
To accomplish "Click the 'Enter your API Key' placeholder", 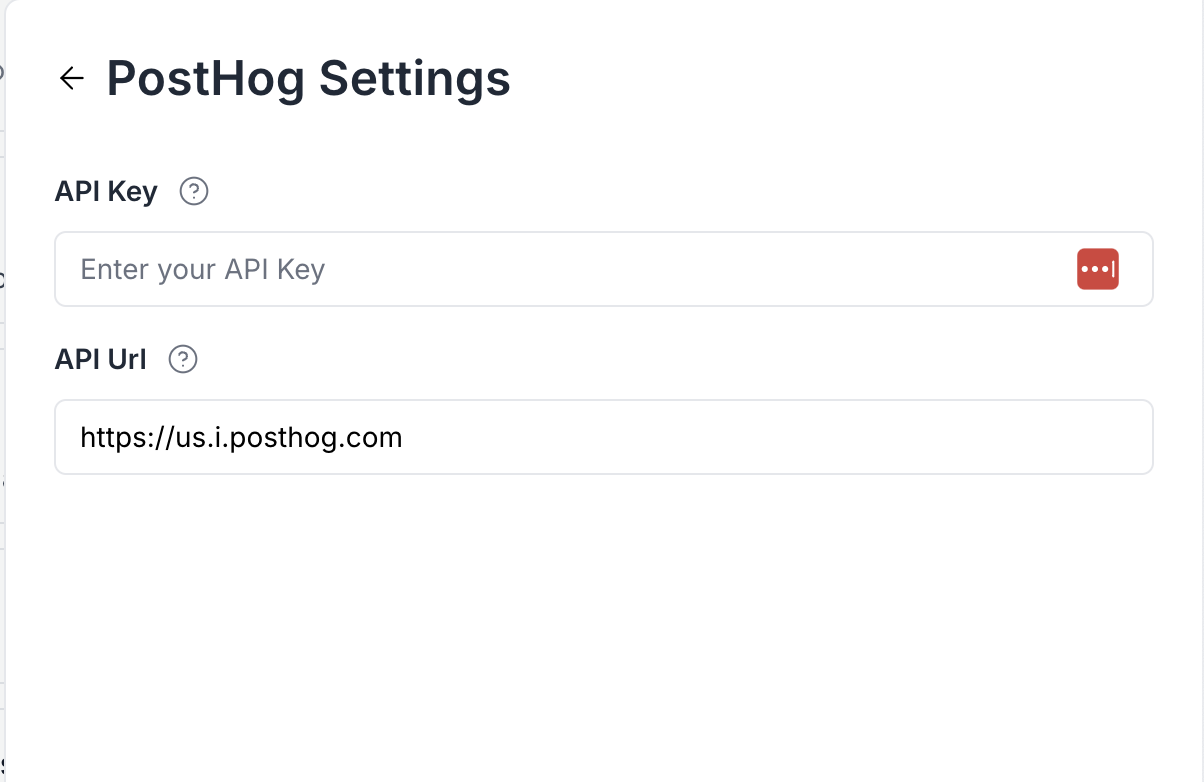I will point(202,270).
